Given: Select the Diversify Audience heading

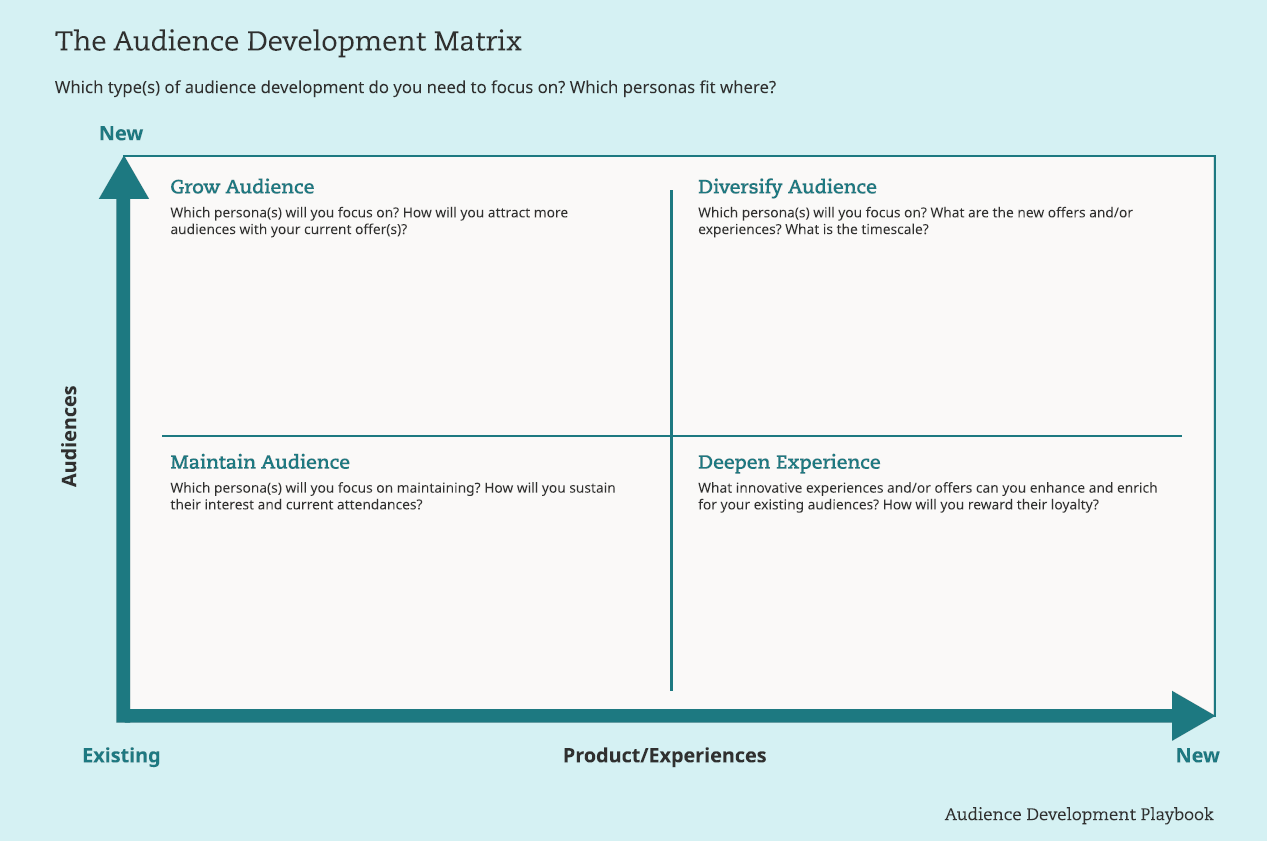Looking at the screenshot, I should (787, 187).
